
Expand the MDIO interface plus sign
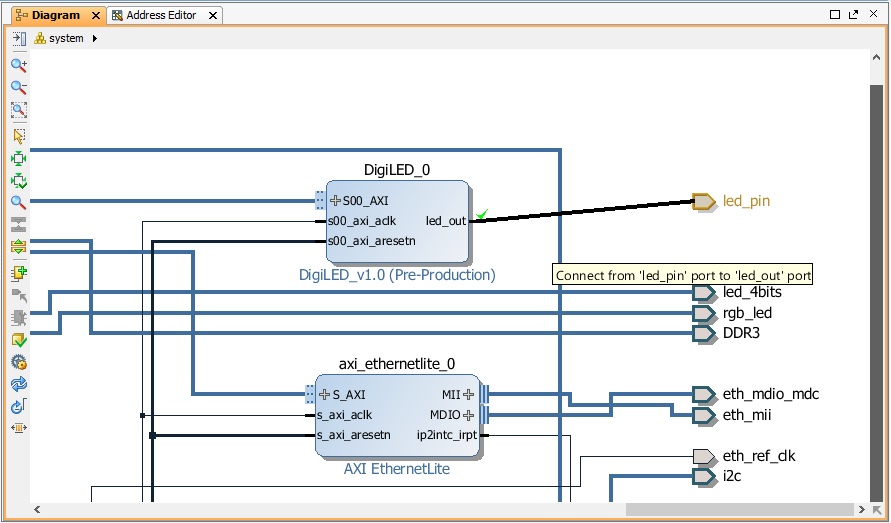tap(468, 415)
